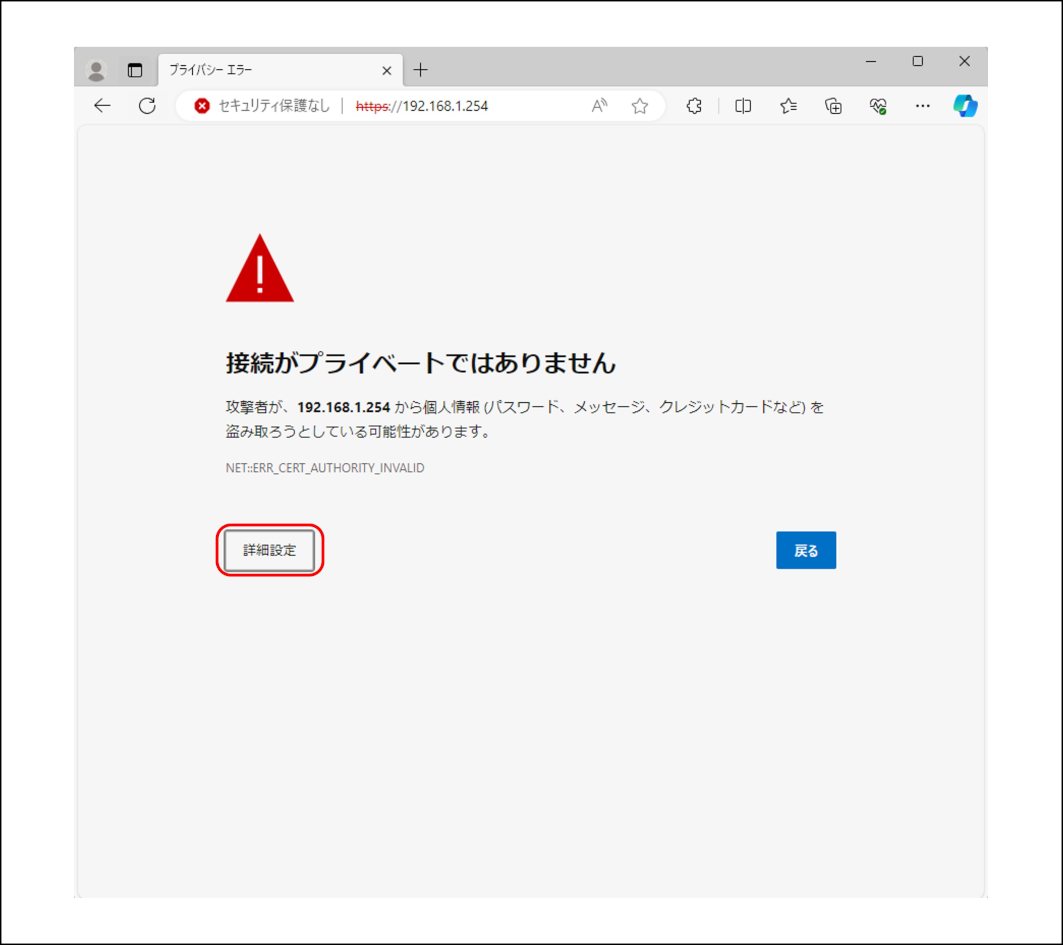Click the profile avatar icon

96,70
